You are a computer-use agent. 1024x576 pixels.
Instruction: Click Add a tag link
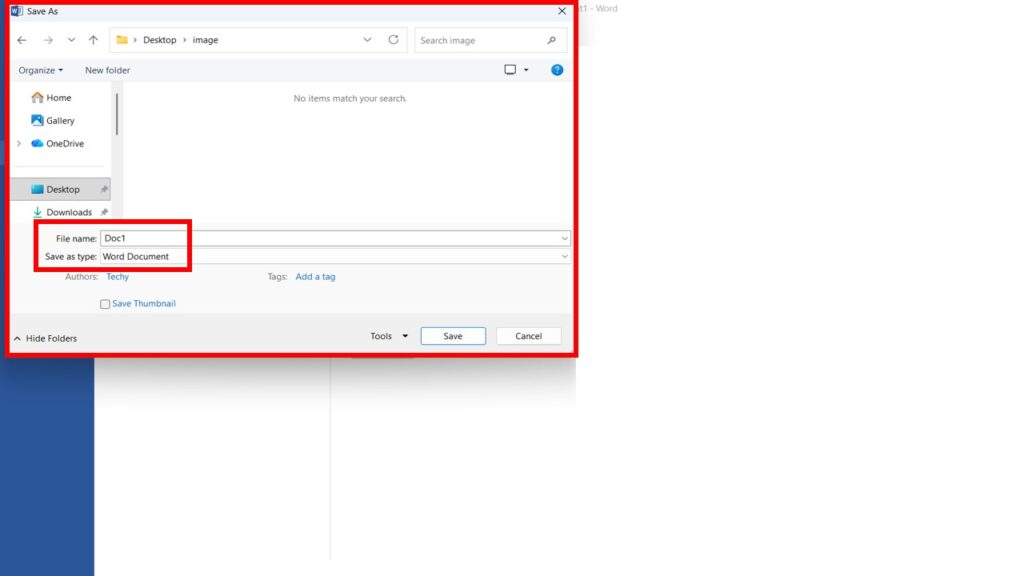315,277
